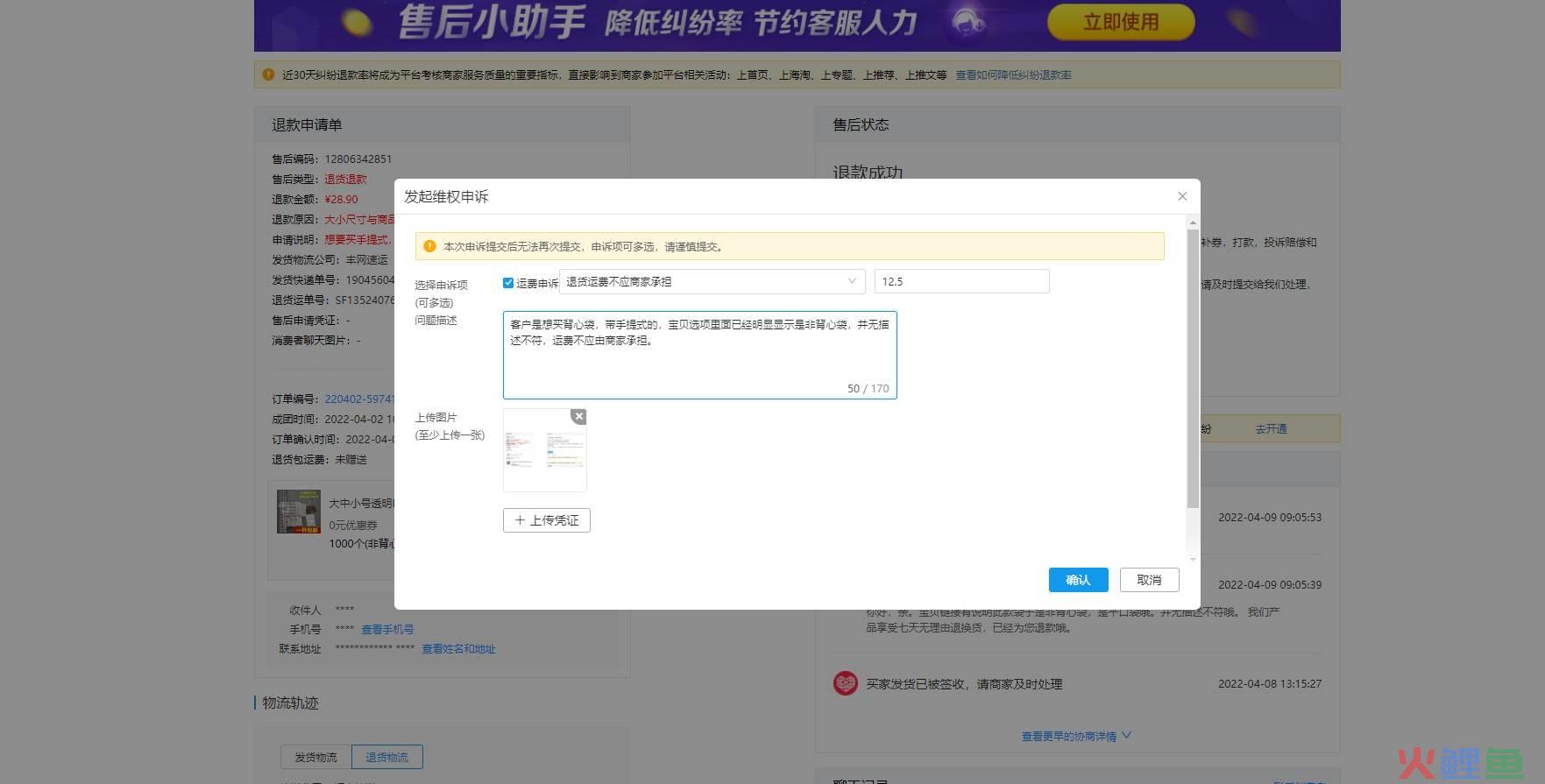Switch to 发货物流 tab
Viewport: 1545px width, 784px height.
315,757
